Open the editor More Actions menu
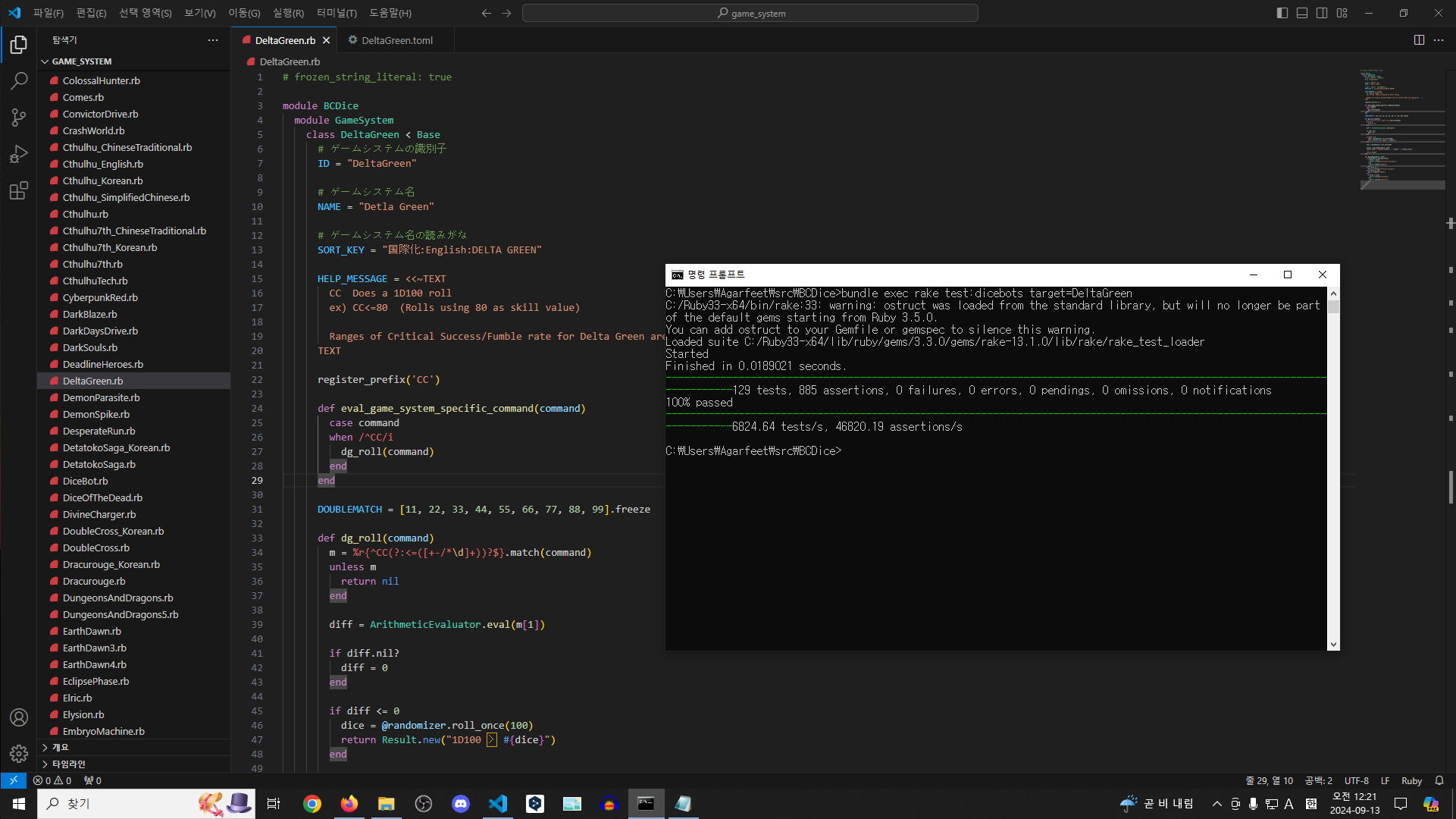 [1439, 40]
